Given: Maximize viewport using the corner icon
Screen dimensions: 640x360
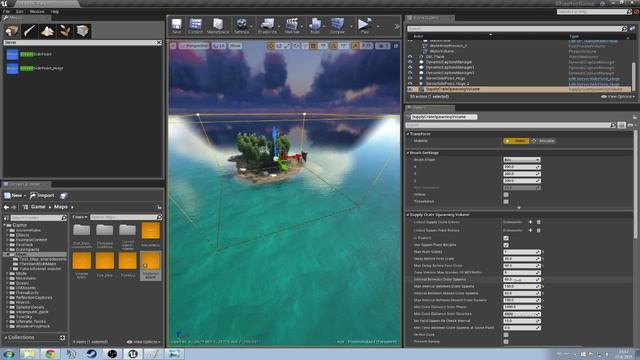Looking at the screenshot, I should click(396, 46).
